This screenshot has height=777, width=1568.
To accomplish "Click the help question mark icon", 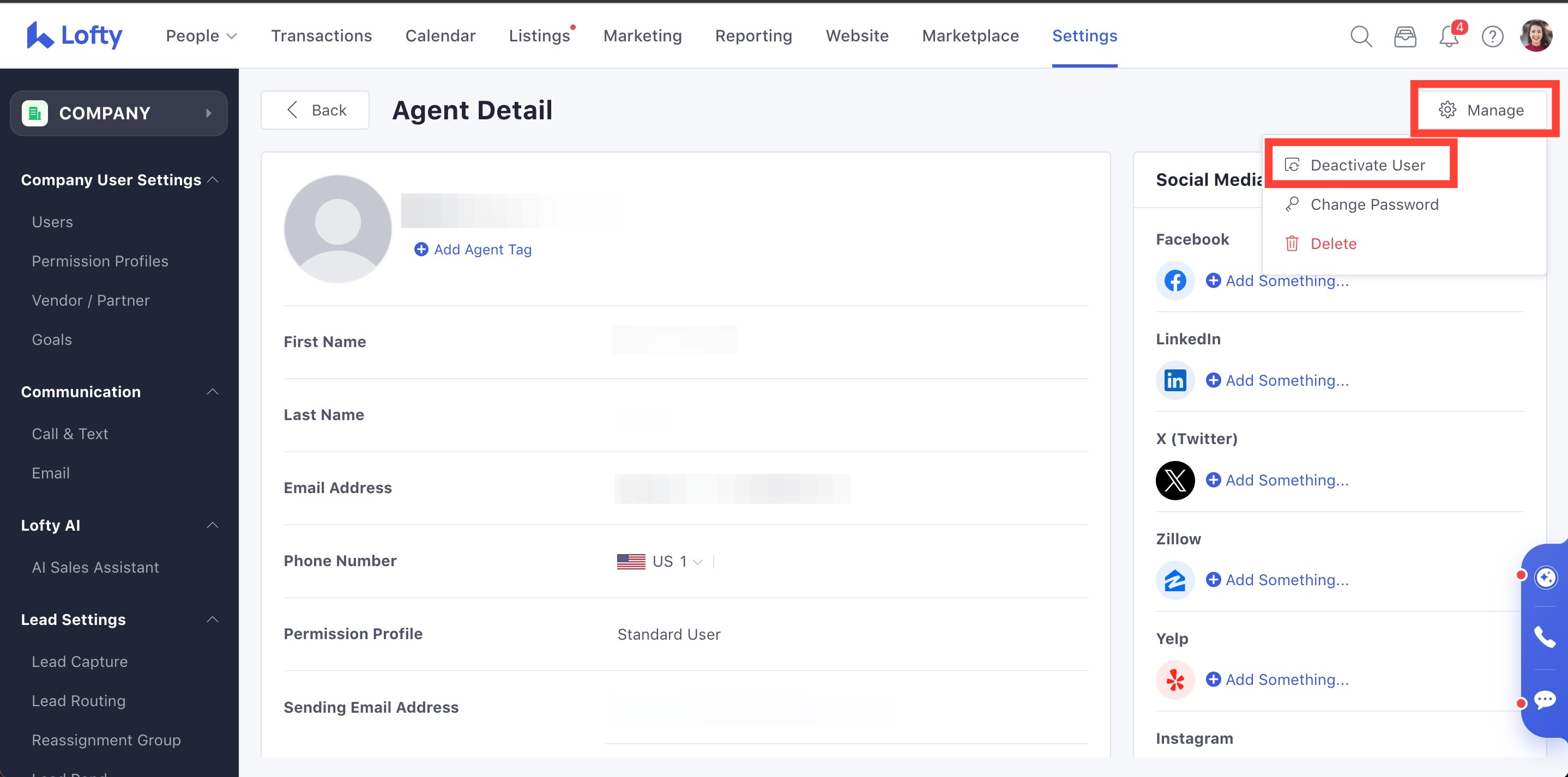I will click(x=1492, y=37).
